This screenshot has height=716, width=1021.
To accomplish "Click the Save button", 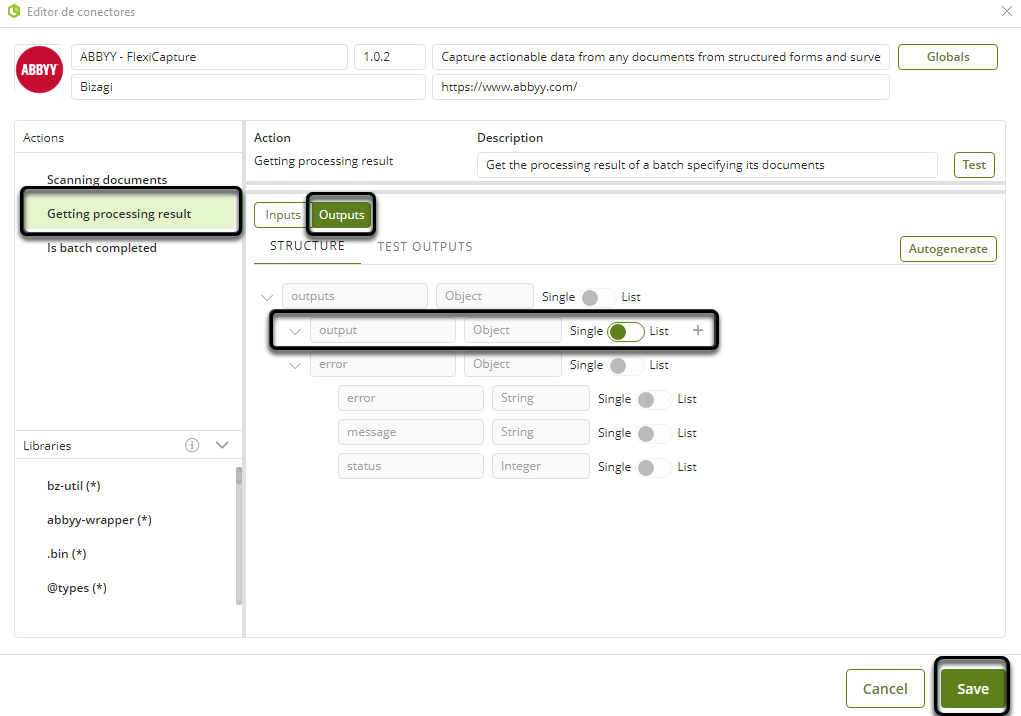I will (x=973, y=689).
